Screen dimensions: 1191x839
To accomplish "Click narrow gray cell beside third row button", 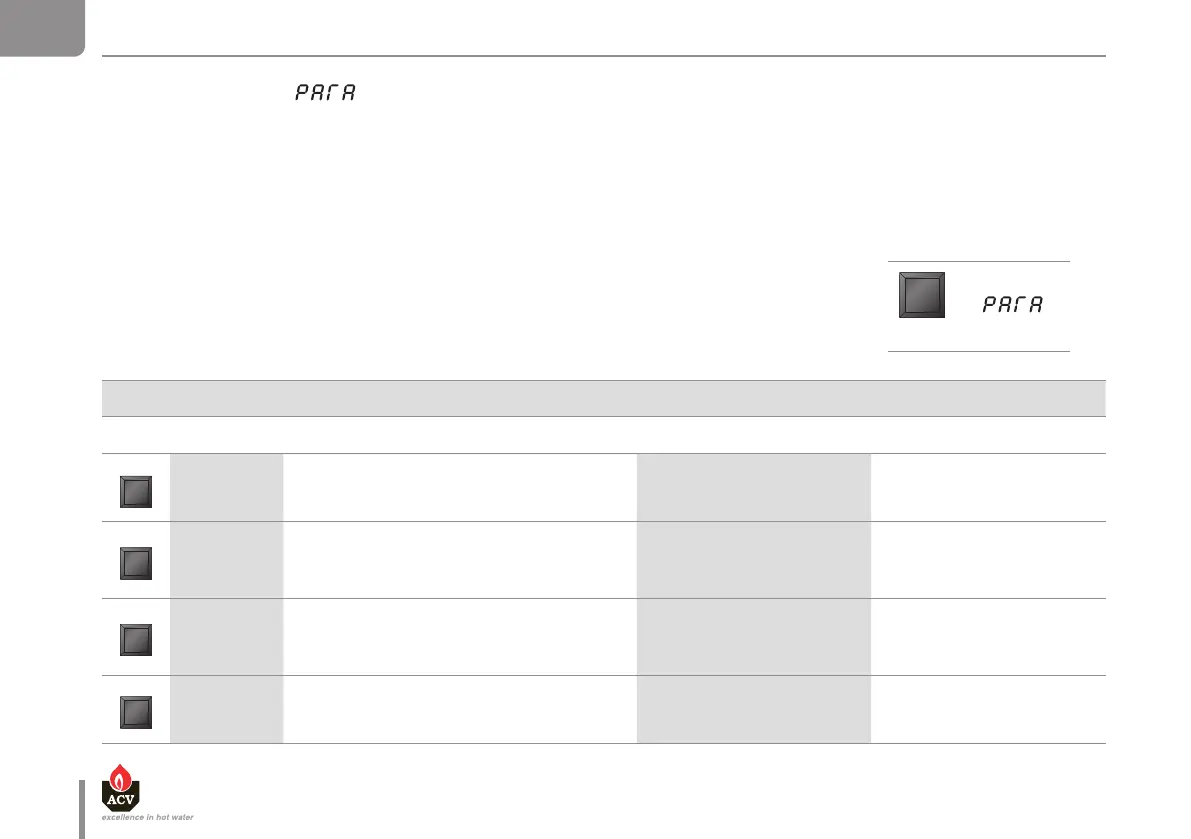I will click(227, 637).
